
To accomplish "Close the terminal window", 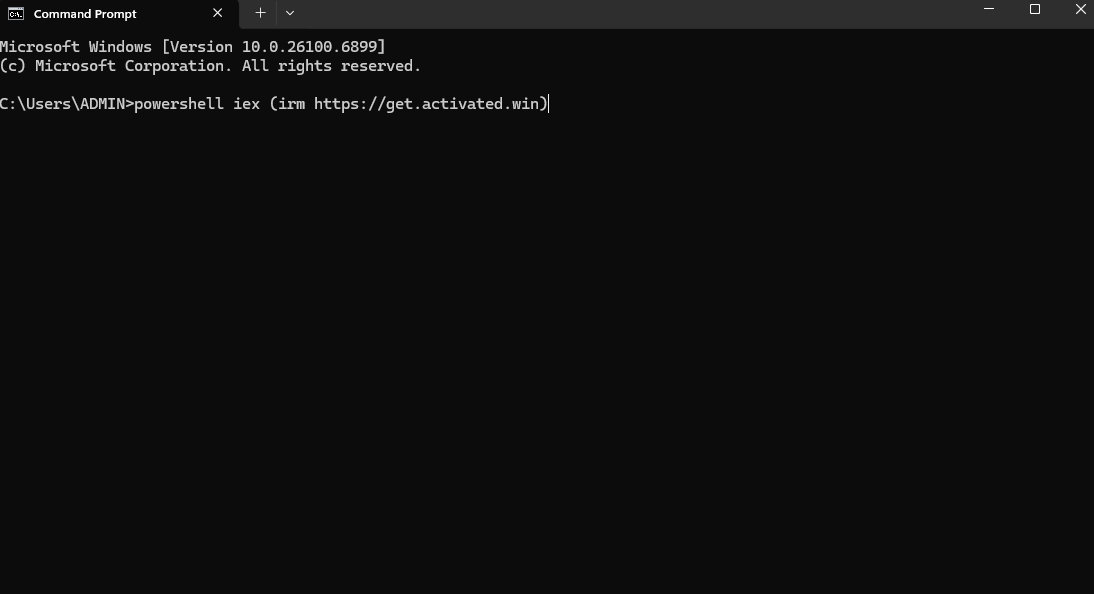I will point(1079,10).
